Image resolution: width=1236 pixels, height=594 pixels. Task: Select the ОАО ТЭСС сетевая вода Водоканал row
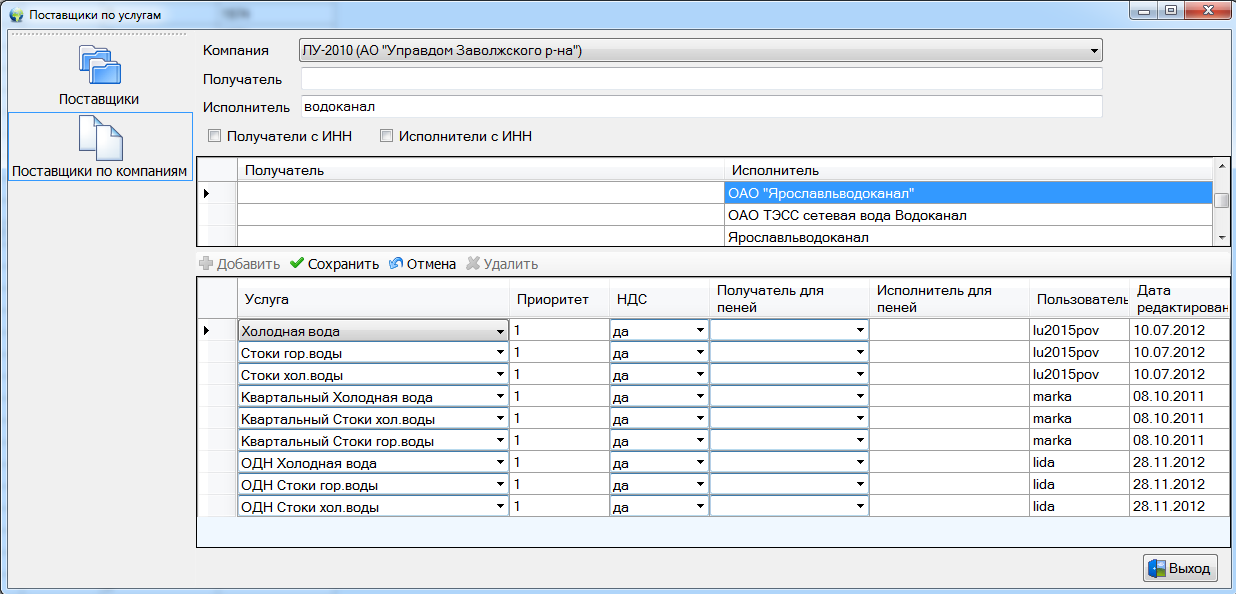tap(846, 215)
